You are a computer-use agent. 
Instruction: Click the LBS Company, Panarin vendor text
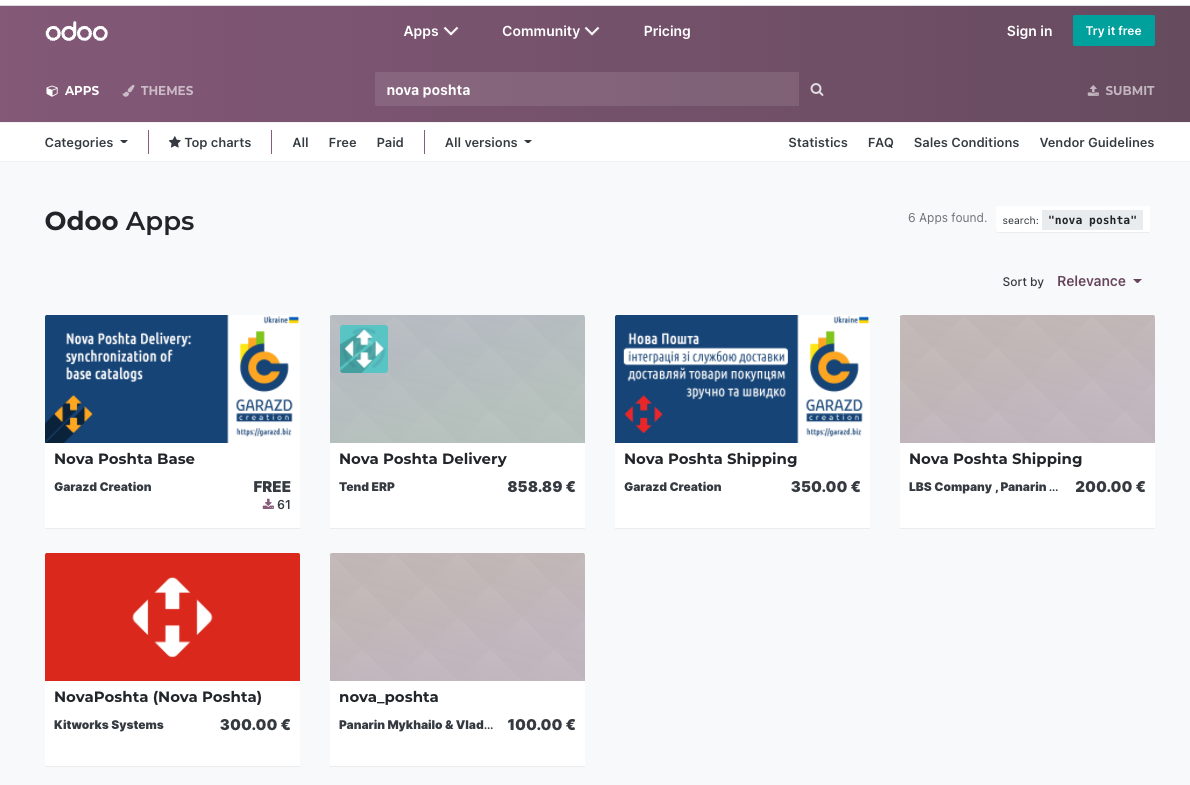984,487
